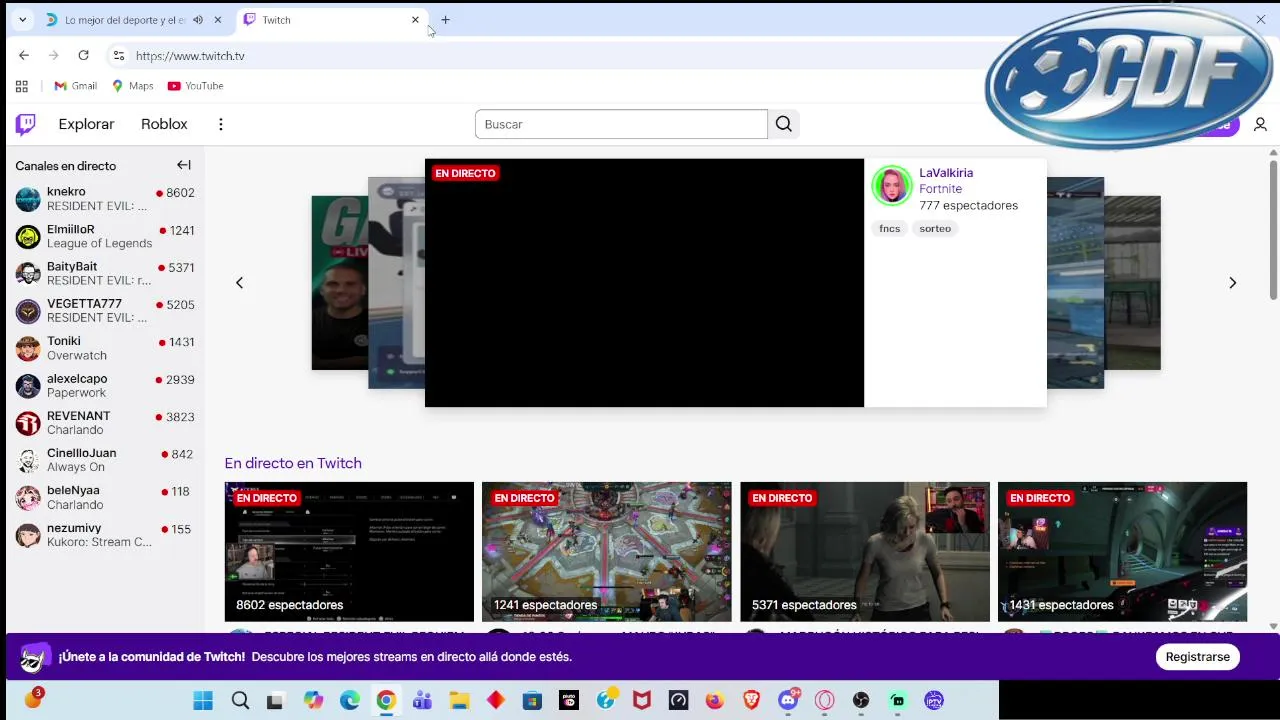The image size is (1280, 720).
Task: Open stream thumbnail with 1431 espectadores
Action: pos(1122,552)
